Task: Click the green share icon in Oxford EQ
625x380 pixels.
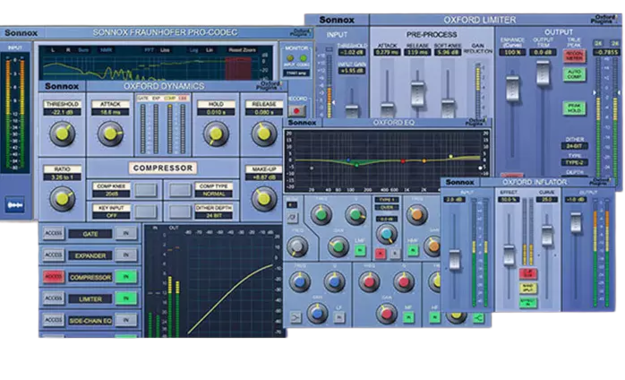Action: [479, 318]
